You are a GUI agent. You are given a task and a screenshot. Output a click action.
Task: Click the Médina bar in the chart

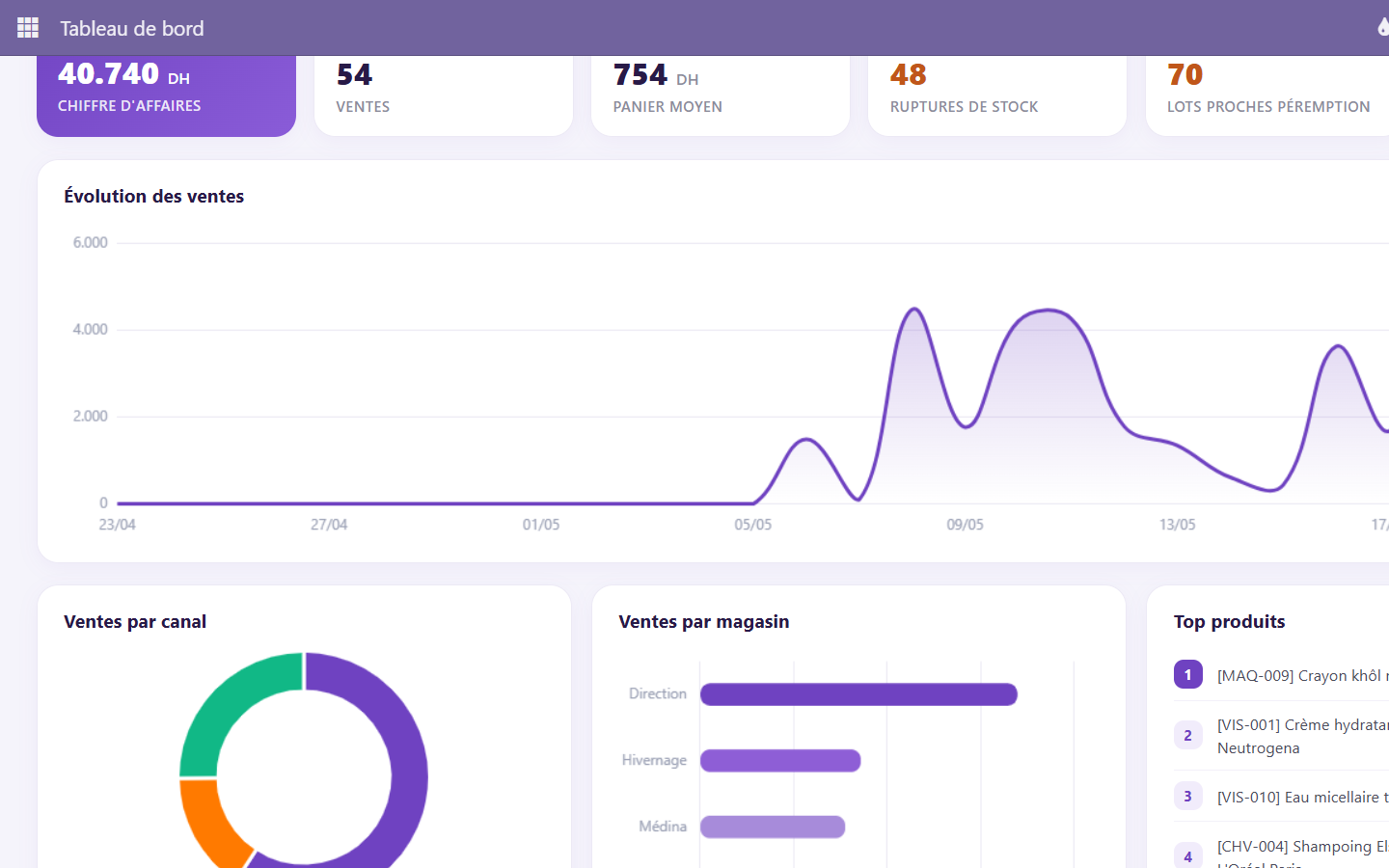773,827
